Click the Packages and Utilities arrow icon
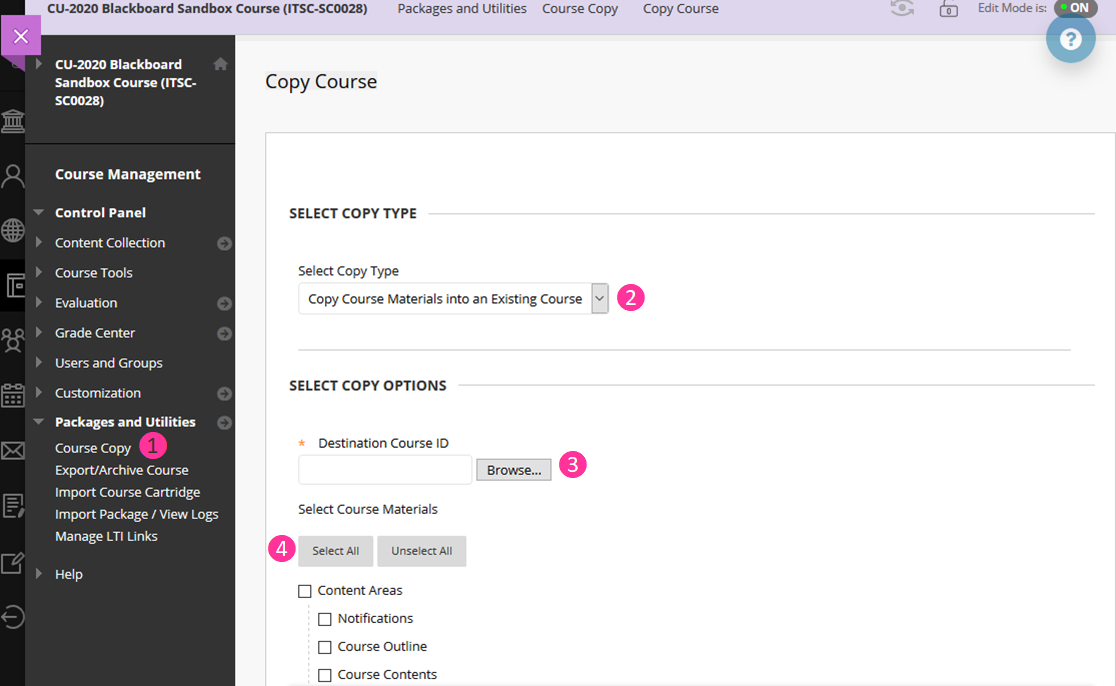Image resolution: width=1116 pixels, height=686 pixels. pyautogui.click(x=224, y=423)
